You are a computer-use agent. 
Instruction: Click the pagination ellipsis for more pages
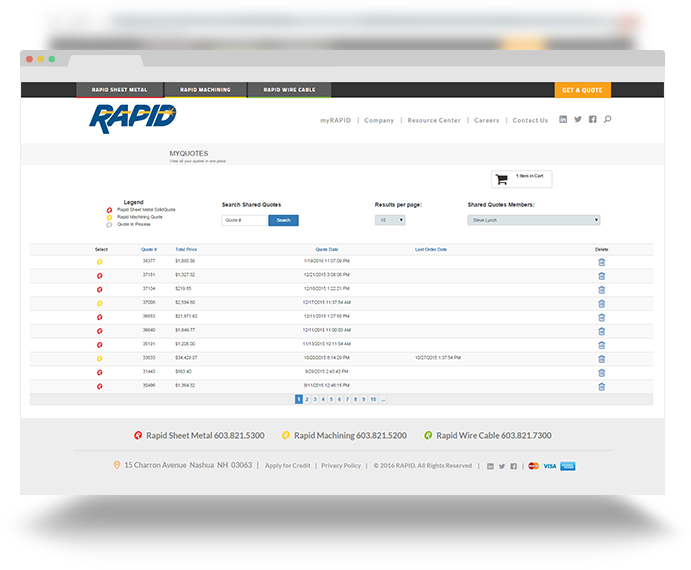(x=383, y=399)
